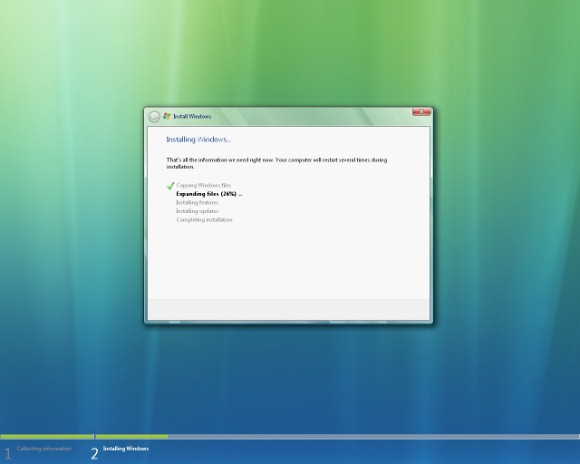Click the stage number 1 at bottom
Viewport: 580px width, 464px height.
tap(8, 454)
